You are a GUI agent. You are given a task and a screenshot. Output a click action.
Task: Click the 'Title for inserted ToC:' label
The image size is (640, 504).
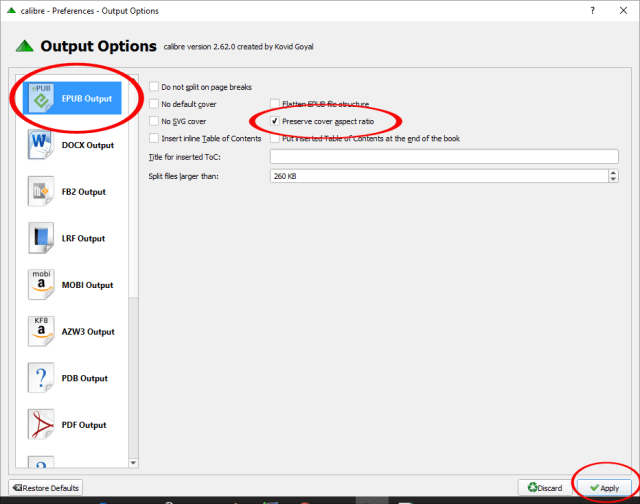(184, 157)
